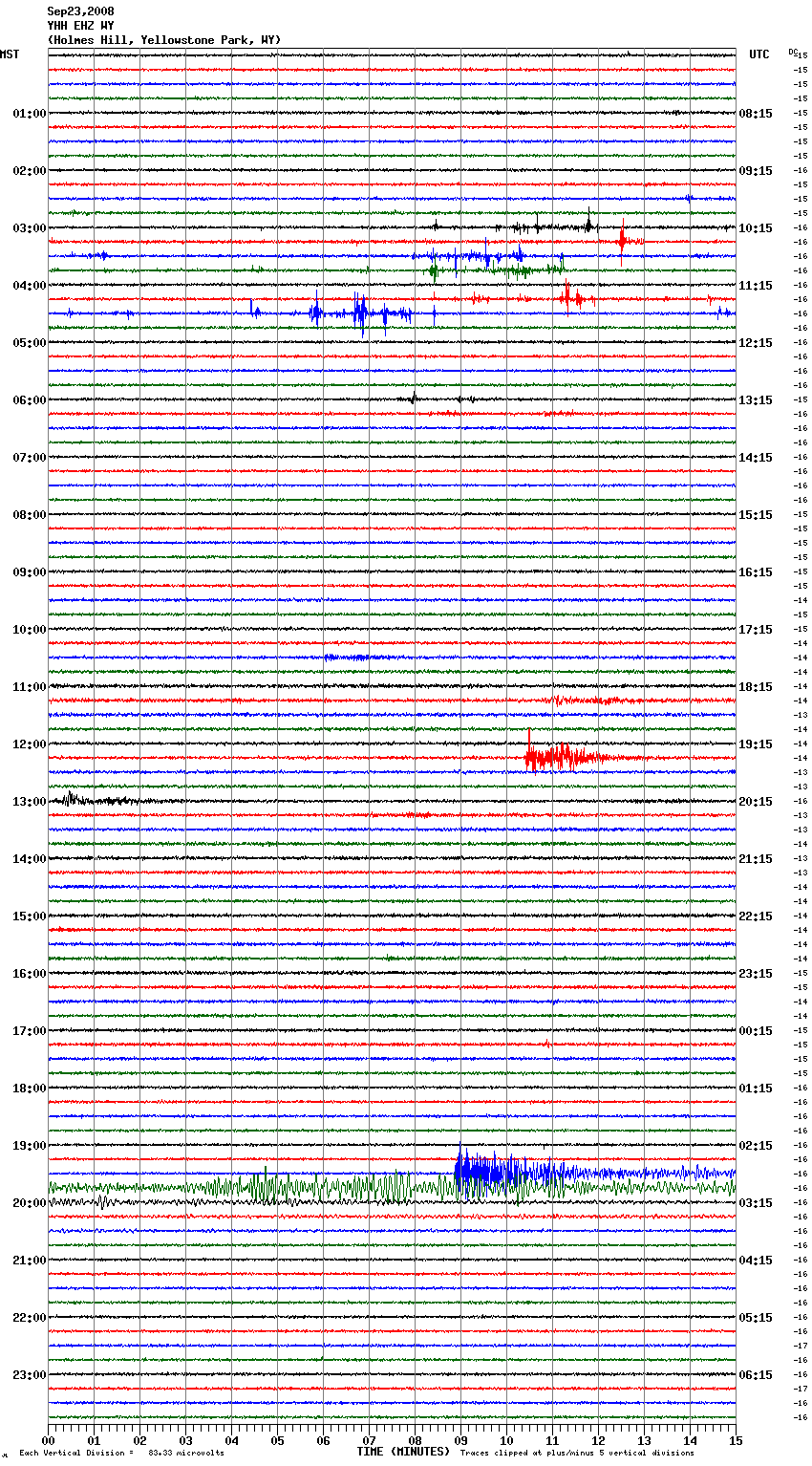Select the 09:00 MST time label
812x1466 pixels.
point(29,572)
